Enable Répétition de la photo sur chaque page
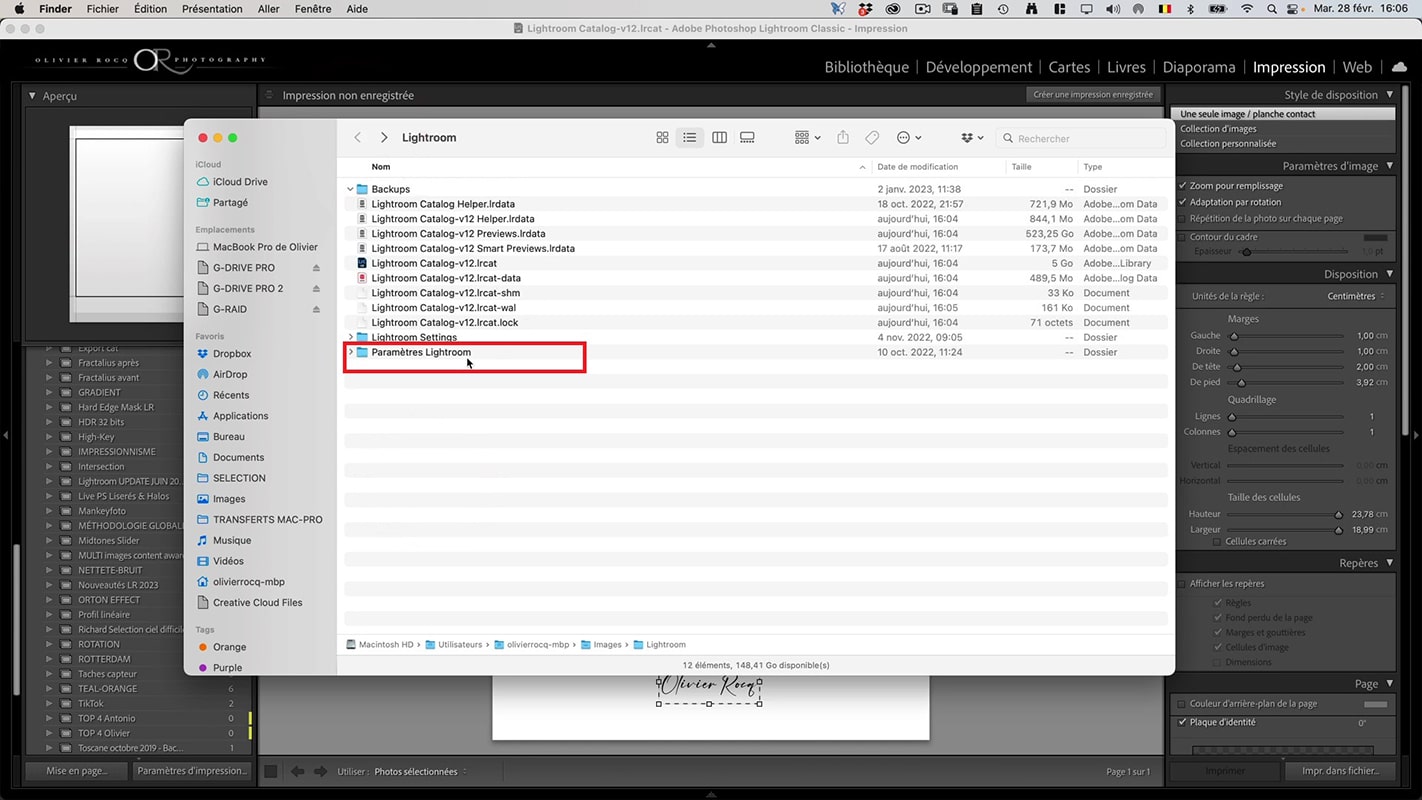Viewport: 1422px width, 800px height. (x=1183, y=219)
